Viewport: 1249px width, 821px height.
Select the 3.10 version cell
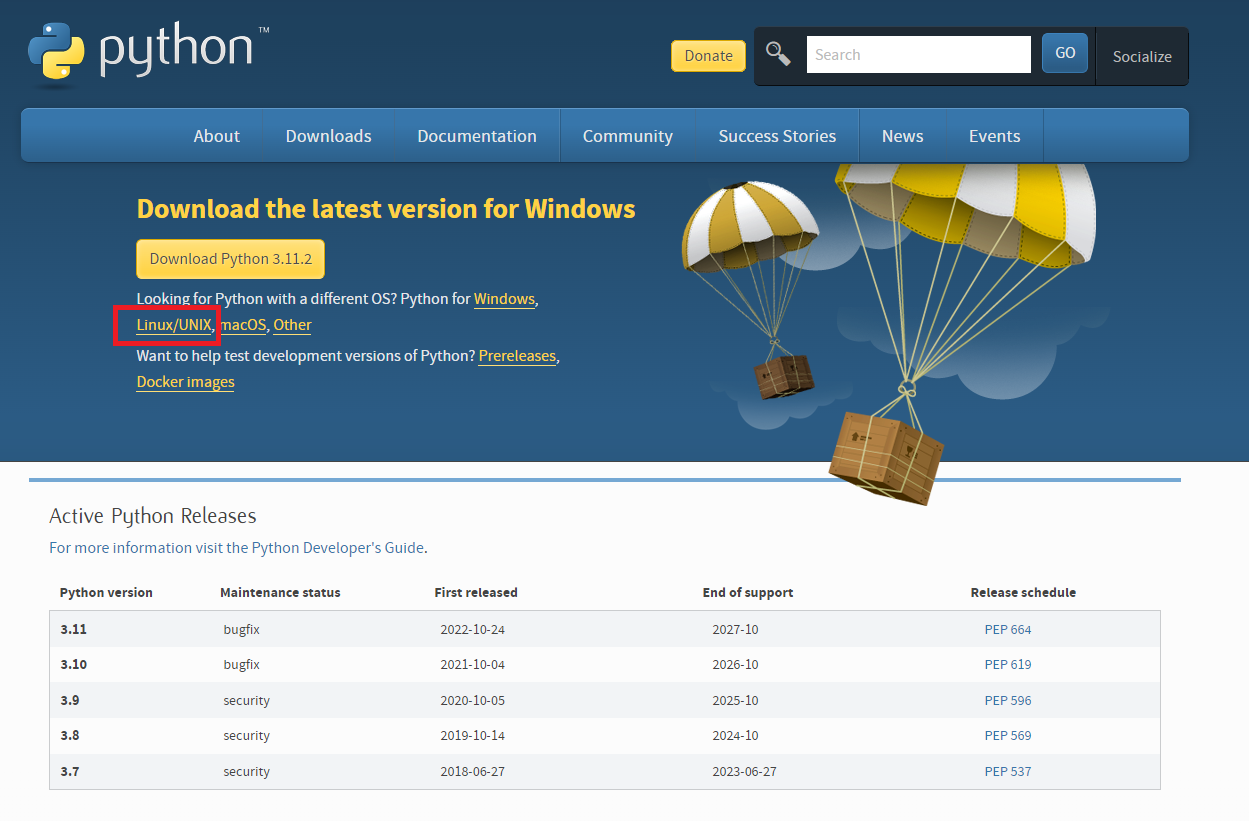74,665
